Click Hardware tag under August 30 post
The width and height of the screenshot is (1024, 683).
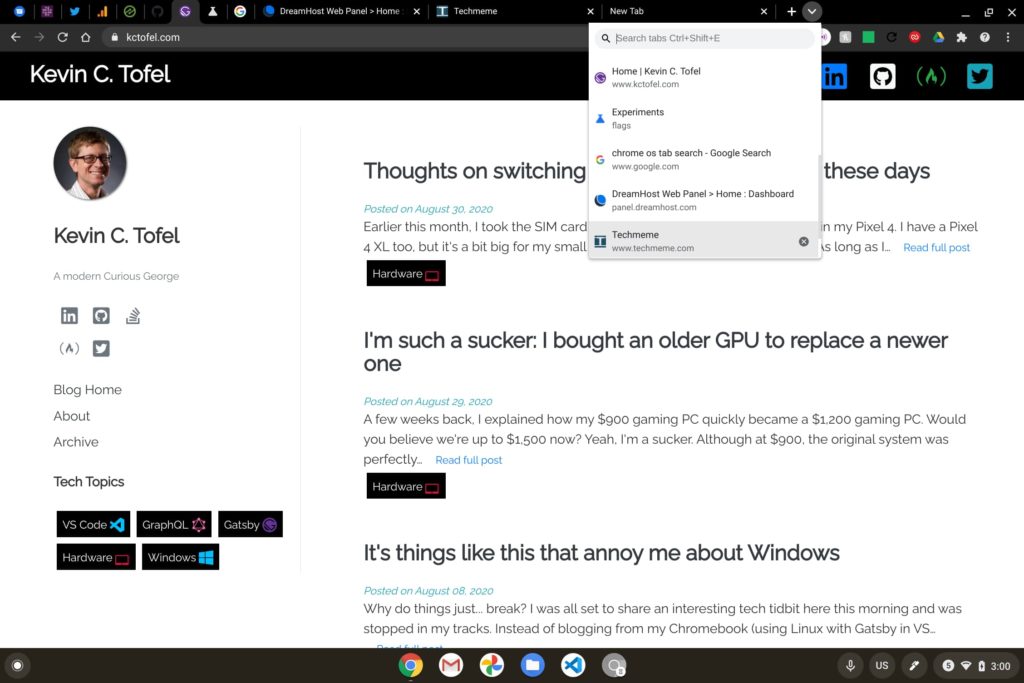tap(406, 274)
